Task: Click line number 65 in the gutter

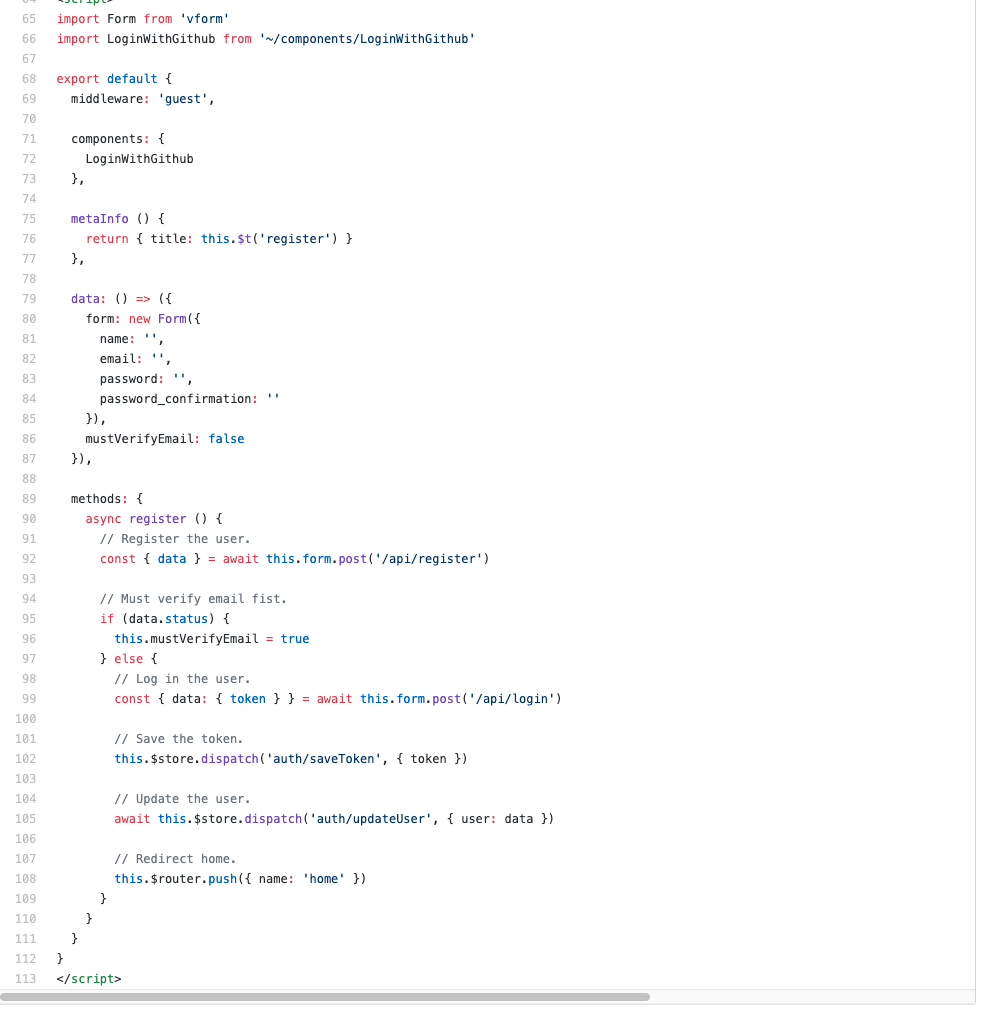Action: point(28,18)
